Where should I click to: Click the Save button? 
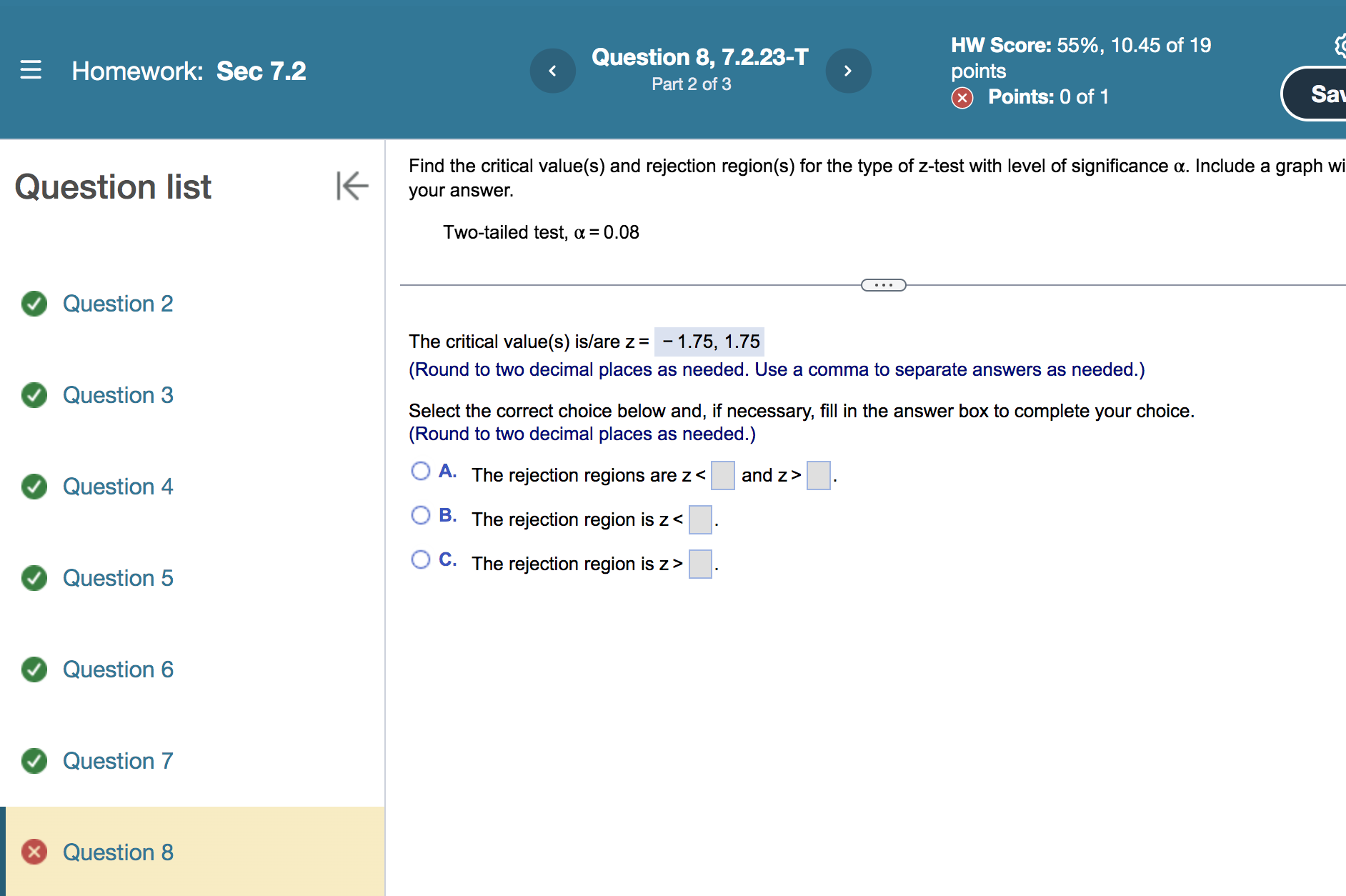1315,94
